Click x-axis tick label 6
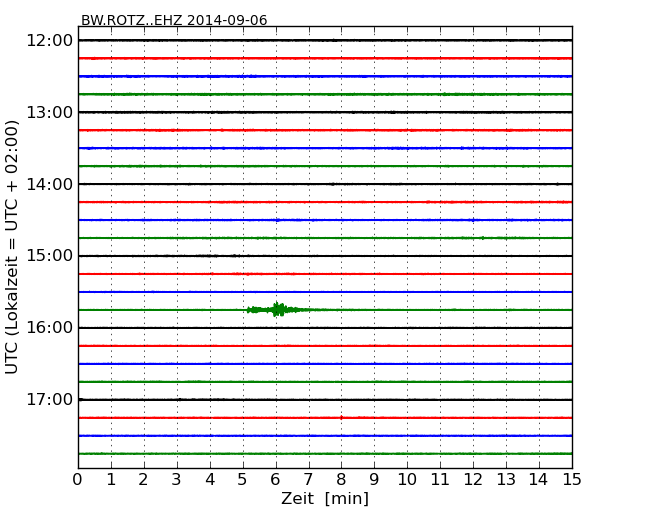Screen dimensions: 650x520 pyautogui.click(x=275, y=480)
